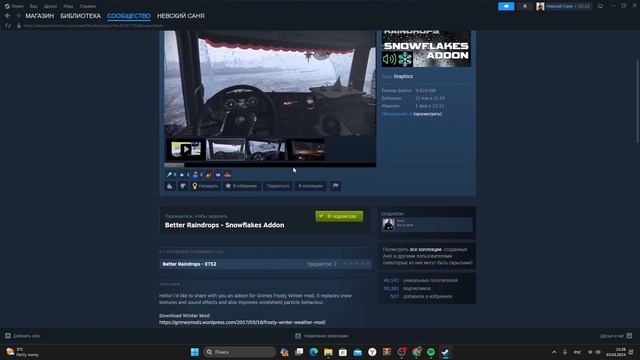
Task: Reload the page with the refresh icon
Action: coord(8,25)
